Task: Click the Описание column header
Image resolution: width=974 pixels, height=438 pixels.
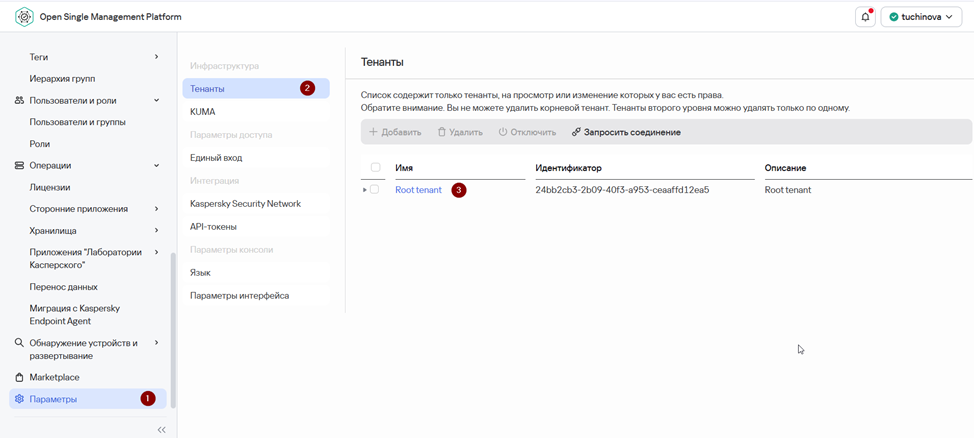Action: click(785, 168)
